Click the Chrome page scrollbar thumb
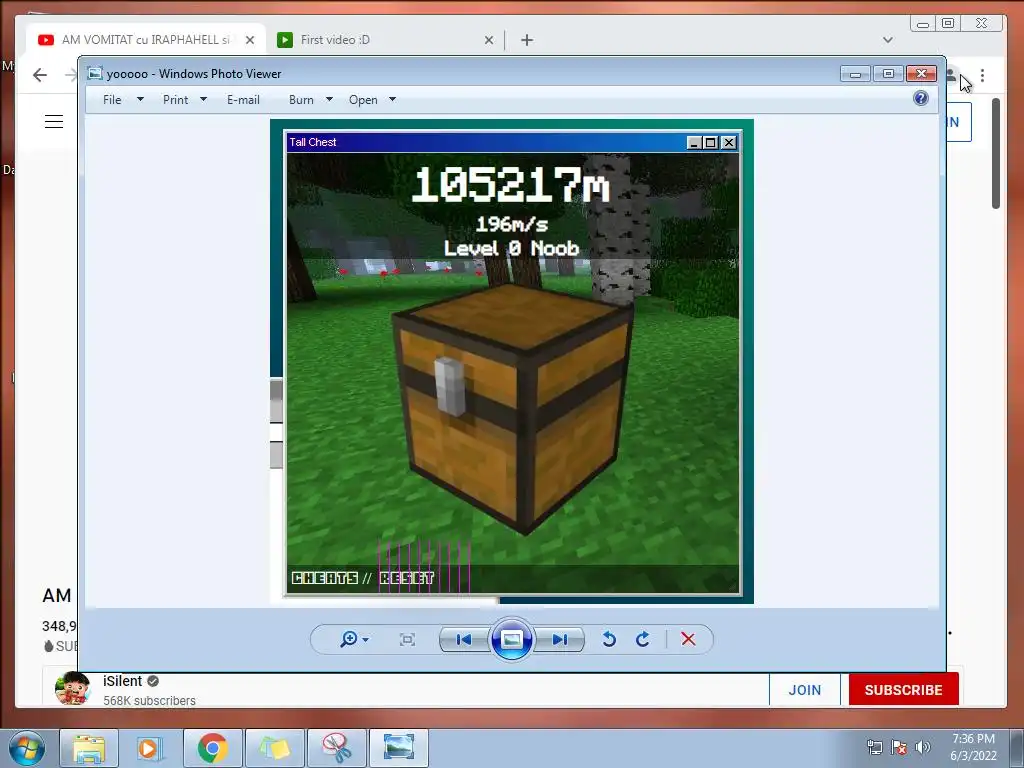This screenshot has height=768, width=1024. (x=996, y=153)
